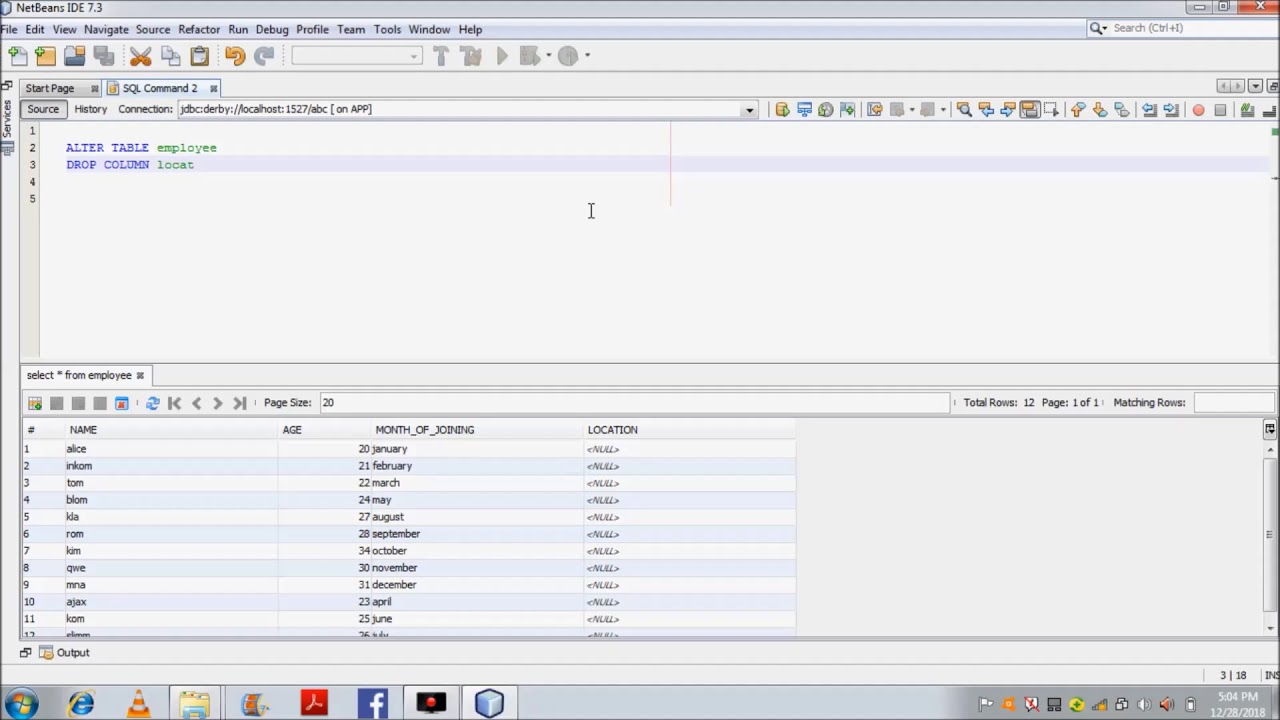Open the Refactor menu

[x=199, y=29]
